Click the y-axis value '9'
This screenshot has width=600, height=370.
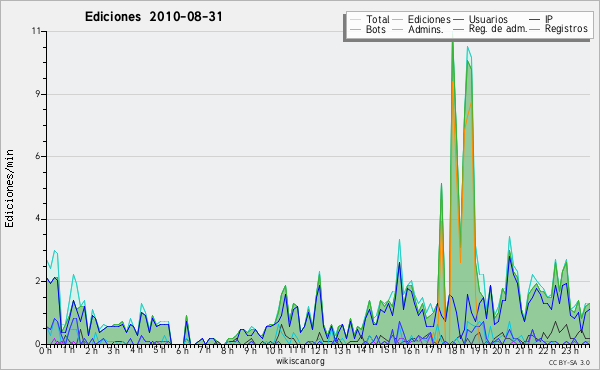pos(38,94)
